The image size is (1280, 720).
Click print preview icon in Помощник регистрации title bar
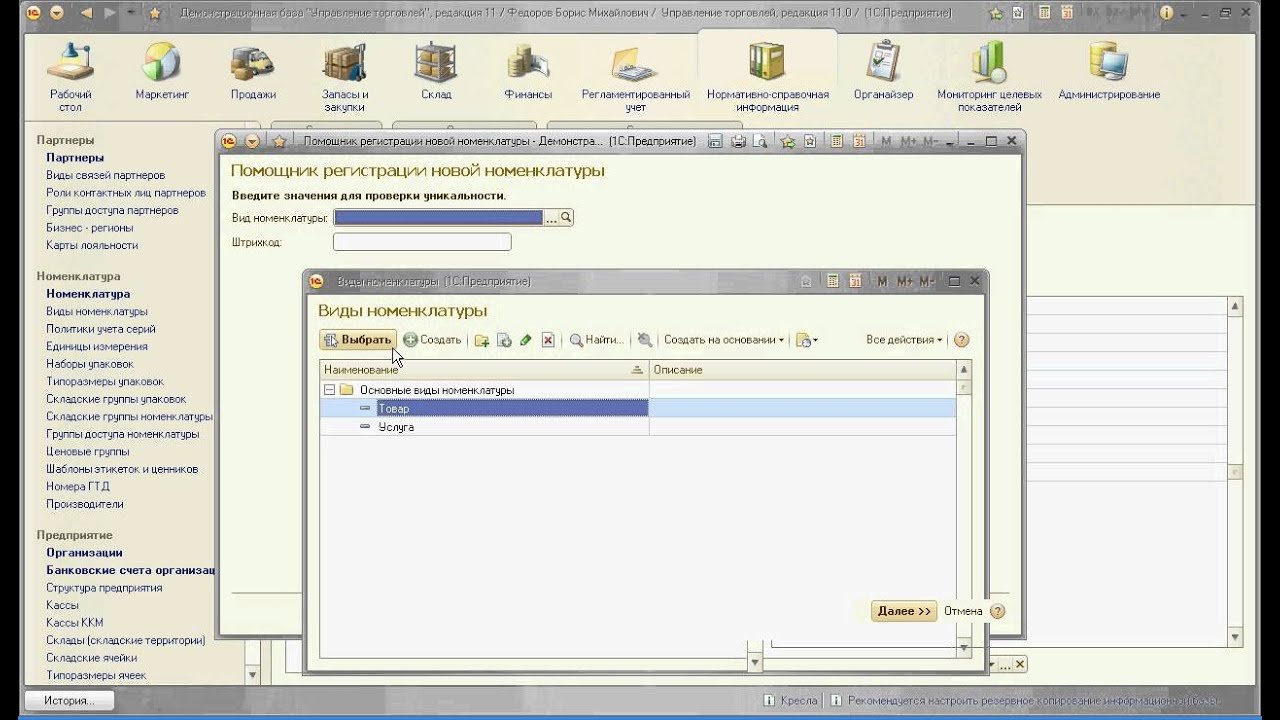point(760,141)
